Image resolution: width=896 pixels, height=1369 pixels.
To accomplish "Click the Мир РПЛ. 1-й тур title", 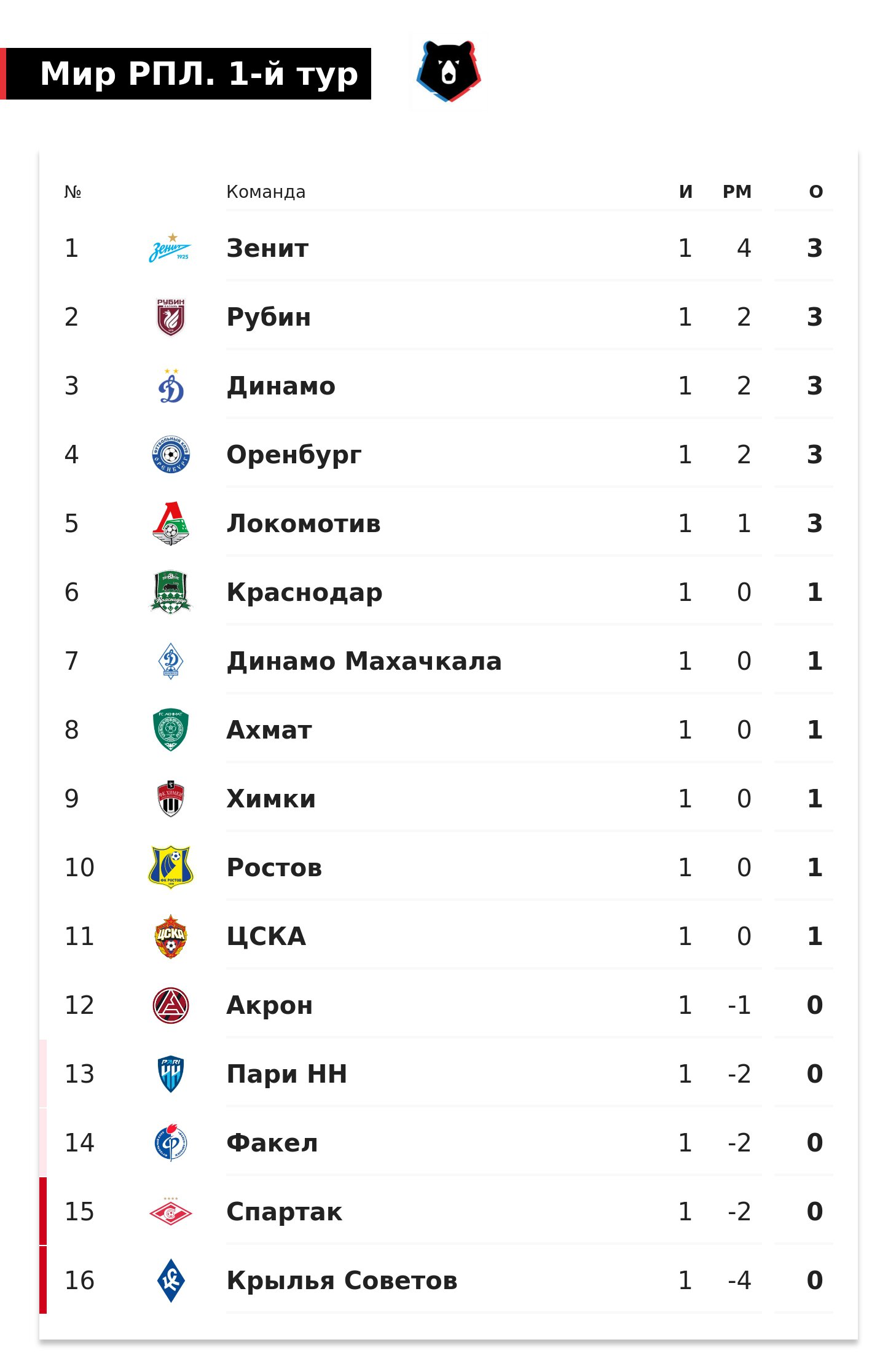I will (x=199, y=74).
